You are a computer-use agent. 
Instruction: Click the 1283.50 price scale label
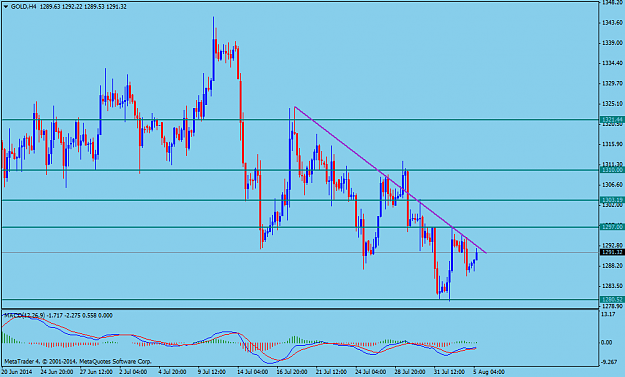[613, 286]
